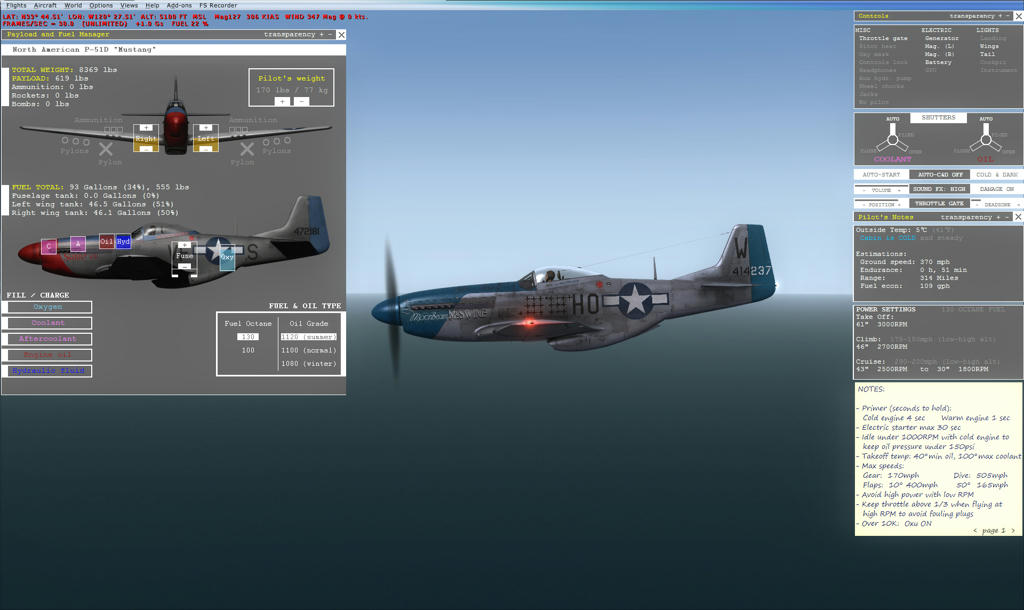Viewport: 1024px width, 610px height.
Task: Toggle Throttle gate in MISC controls
Action: click(883, 39)
